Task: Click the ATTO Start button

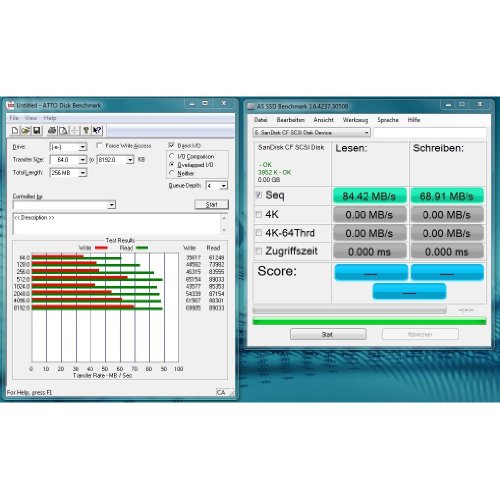Action: (x=211, y=204)
